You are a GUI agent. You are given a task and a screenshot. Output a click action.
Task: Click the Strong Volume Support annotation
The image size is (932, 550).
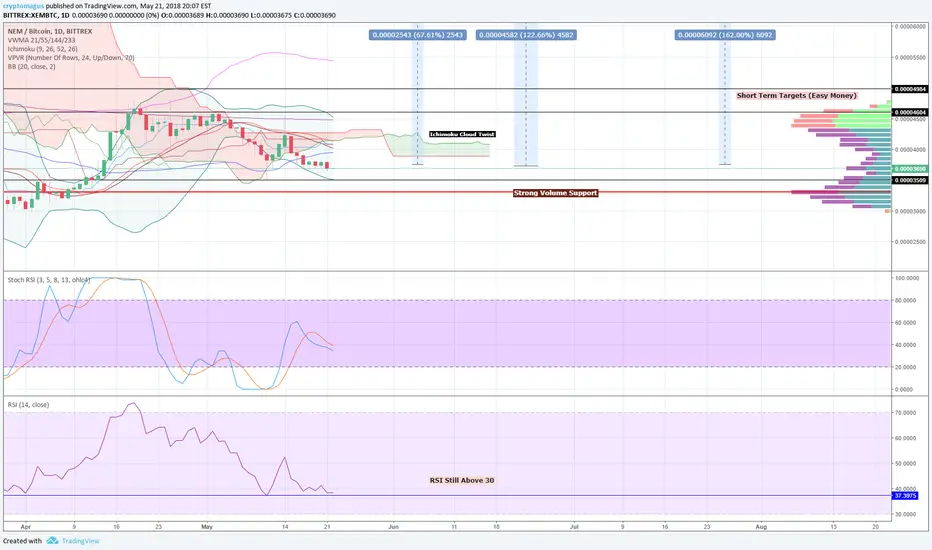(x=555, y=193)
